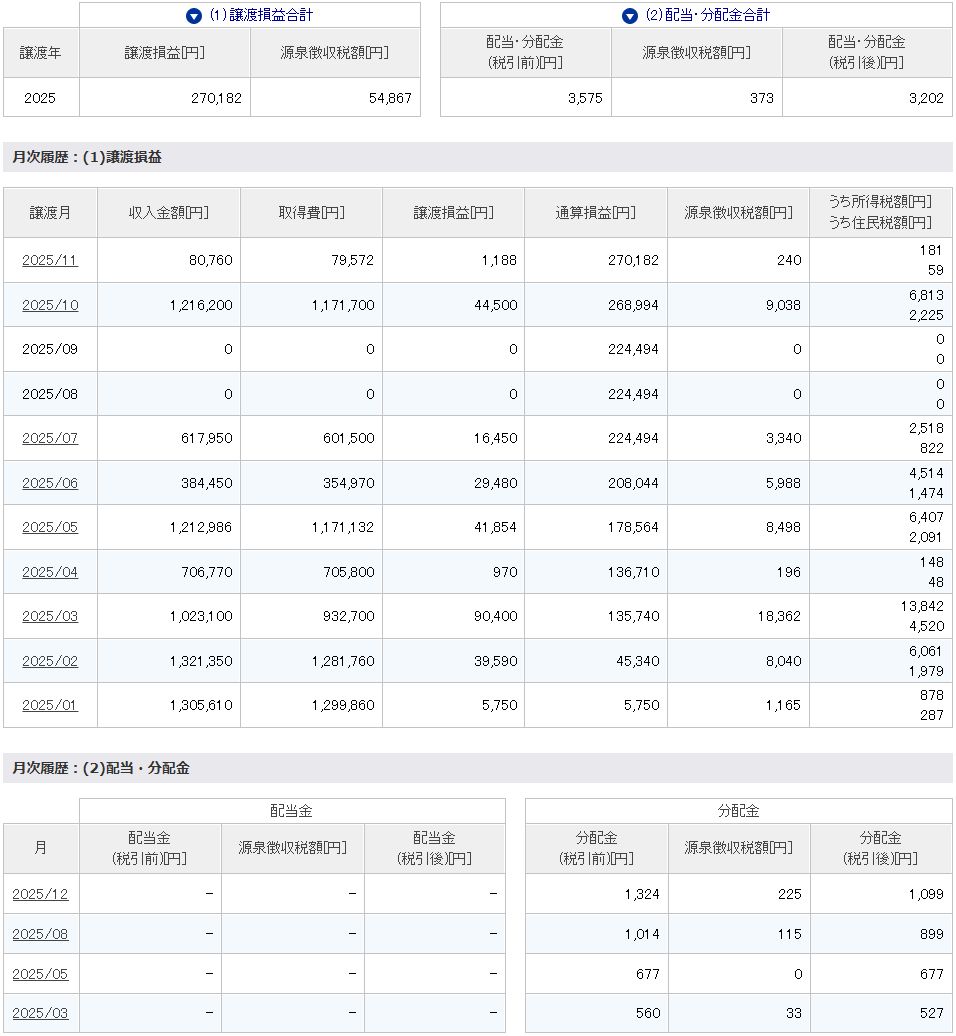View the 2025/04 transfer month details
The width and height of the screenshot is (956, 1036).
pos(50,572)
